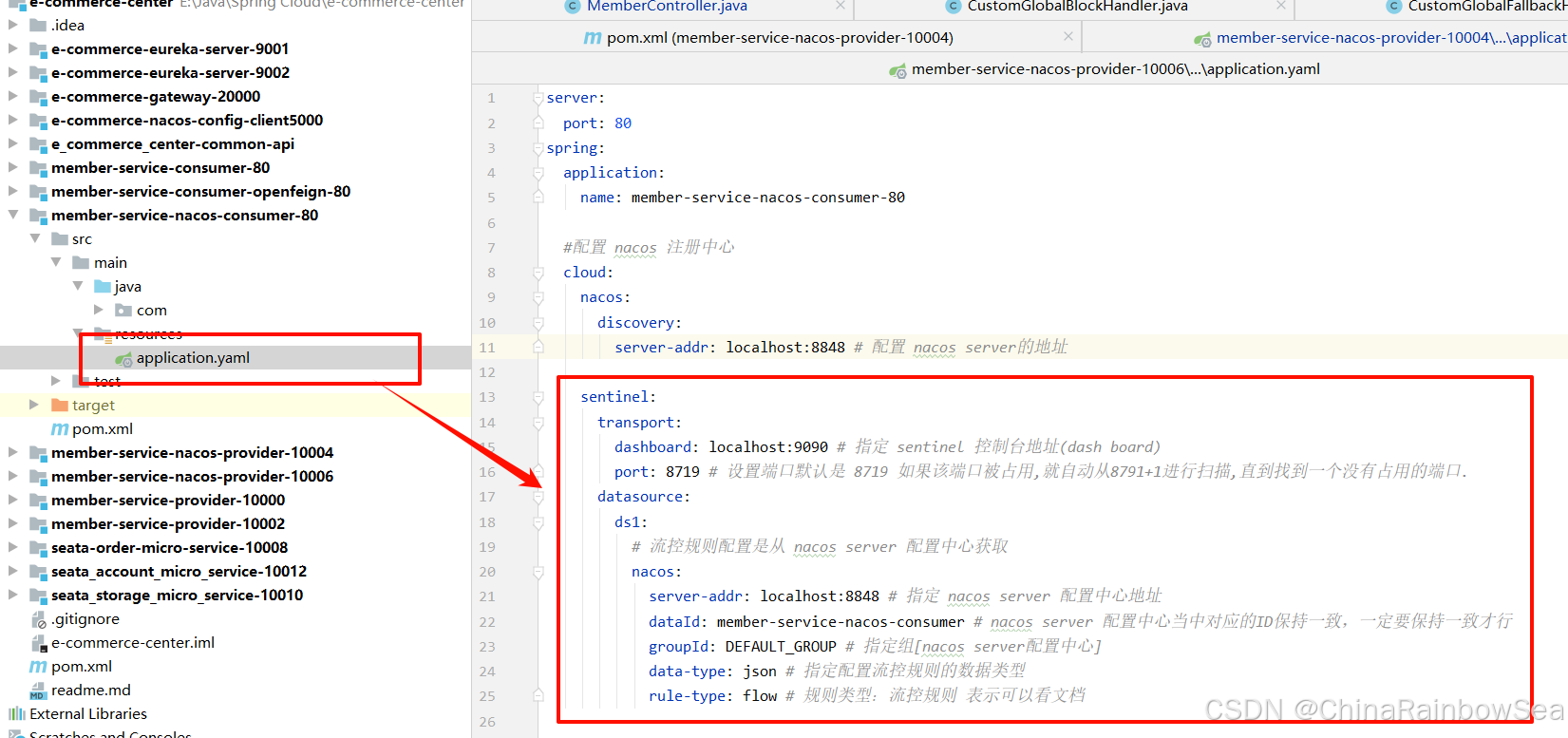1568x738 pixels.
Task: Select member-service-nacos-provider-10006 in tree
Action: pyautogui.click(x=192, y=476)
